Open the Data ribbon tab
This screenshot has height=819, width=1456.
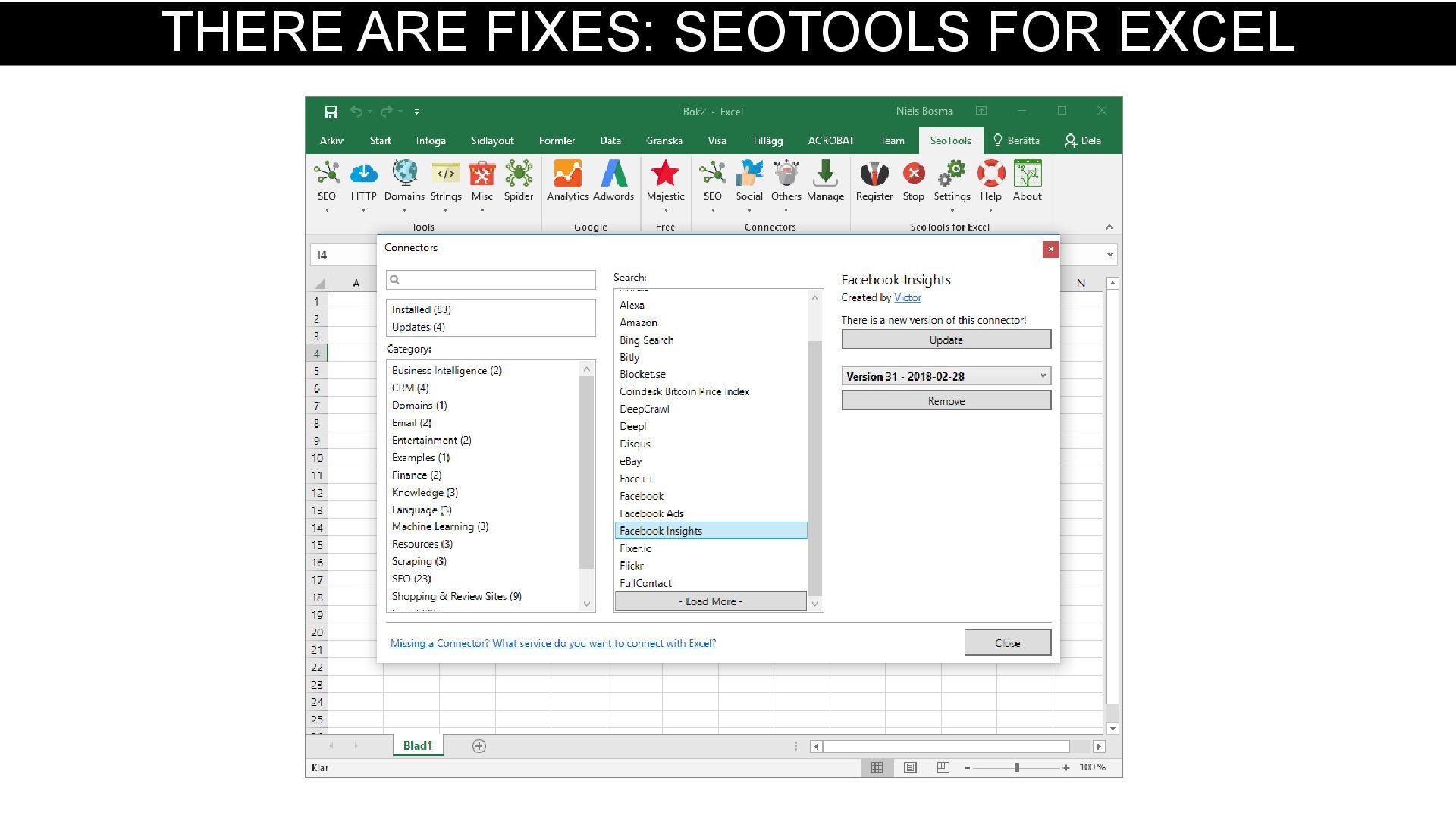point(610,140)
